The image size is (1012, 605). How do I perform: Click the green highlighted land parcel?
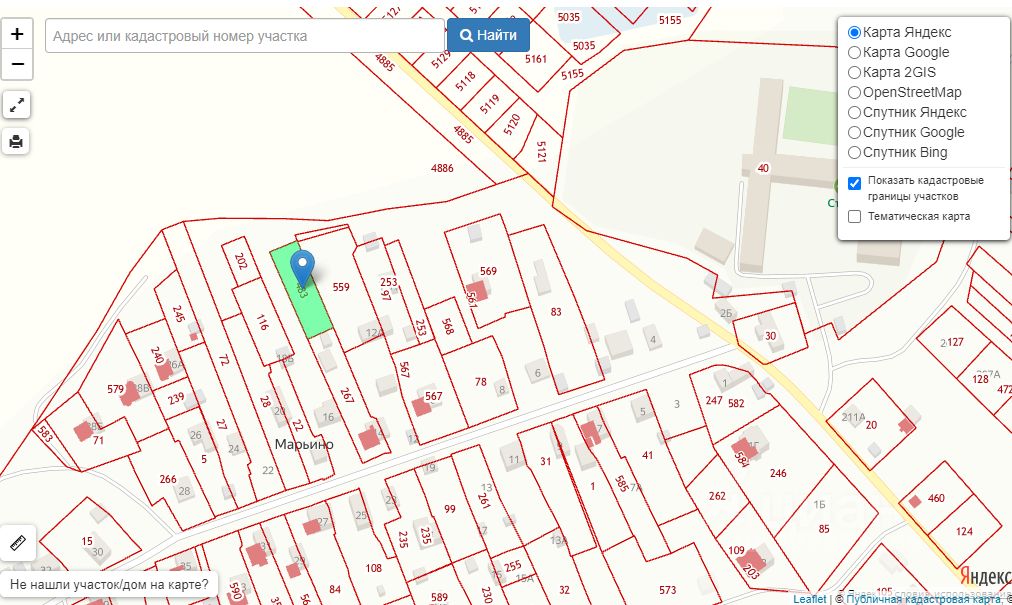(x=310, y=310)
